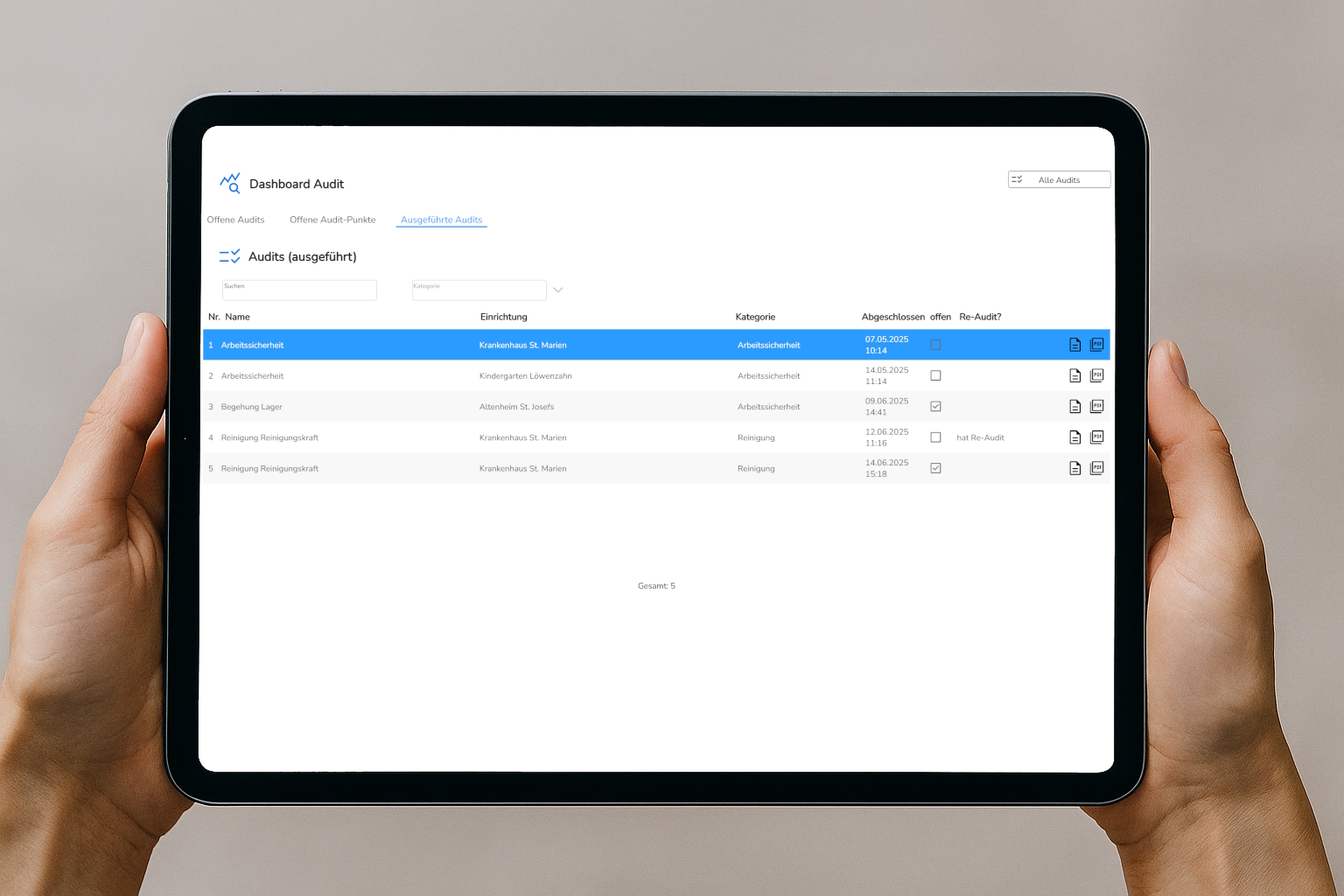Toggle offen checkbox for Kindergarten Löwenzahn audit

coord(935,375)
